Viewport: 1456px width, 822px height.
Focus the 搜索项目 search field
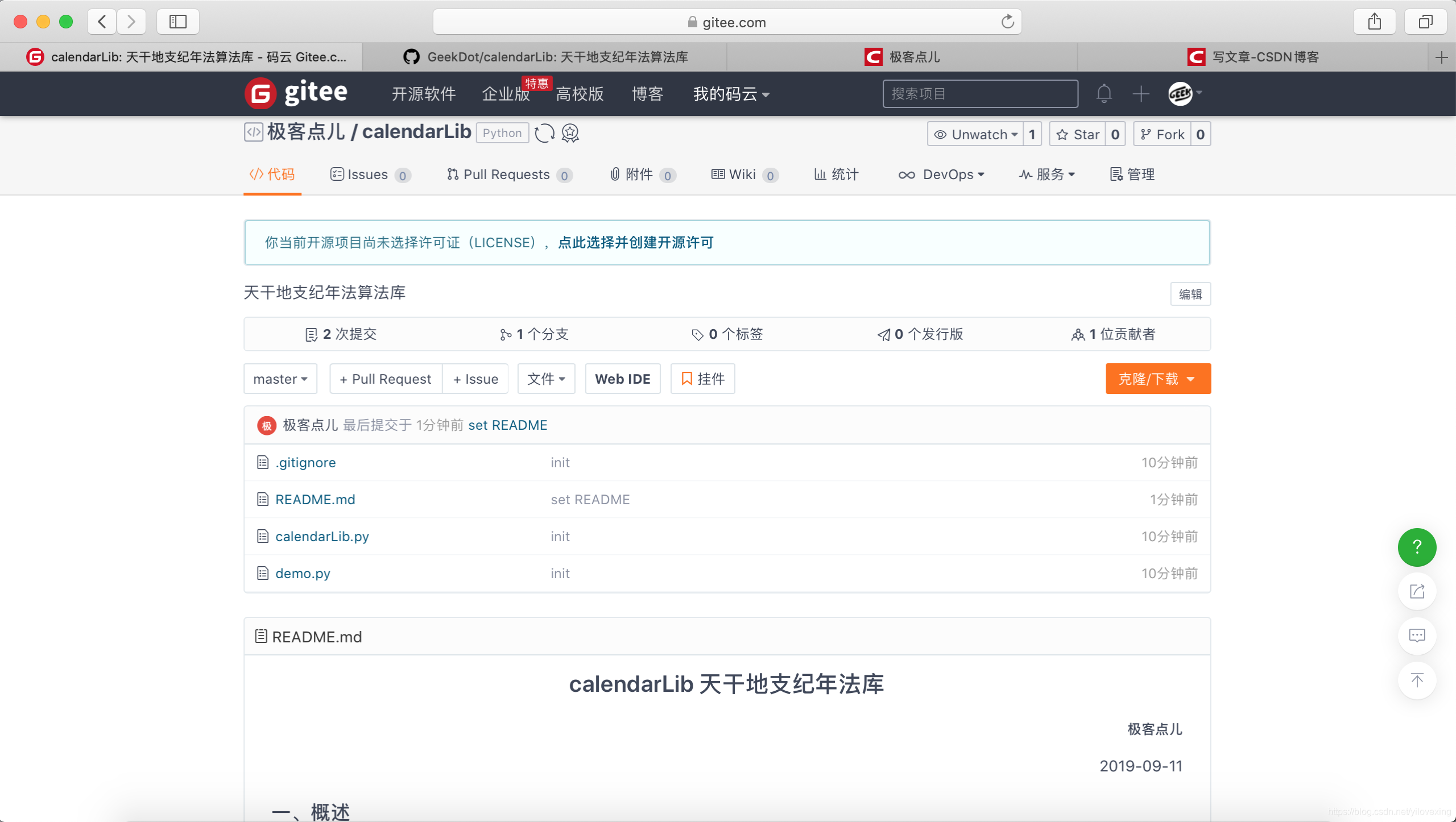coord(980,94)
